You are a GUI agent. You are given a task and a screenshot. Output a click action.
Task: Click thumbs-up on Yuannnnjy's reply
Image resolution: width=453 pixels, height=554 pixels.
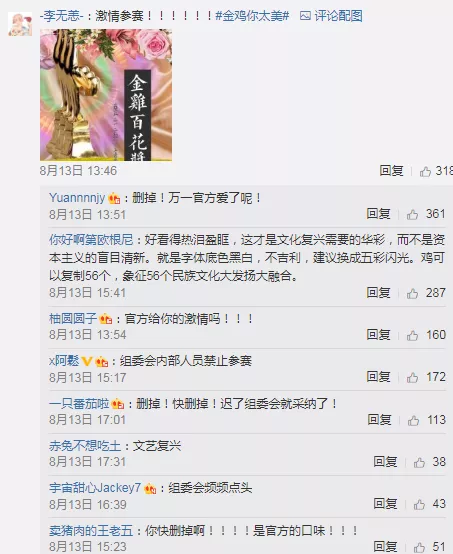412,214
